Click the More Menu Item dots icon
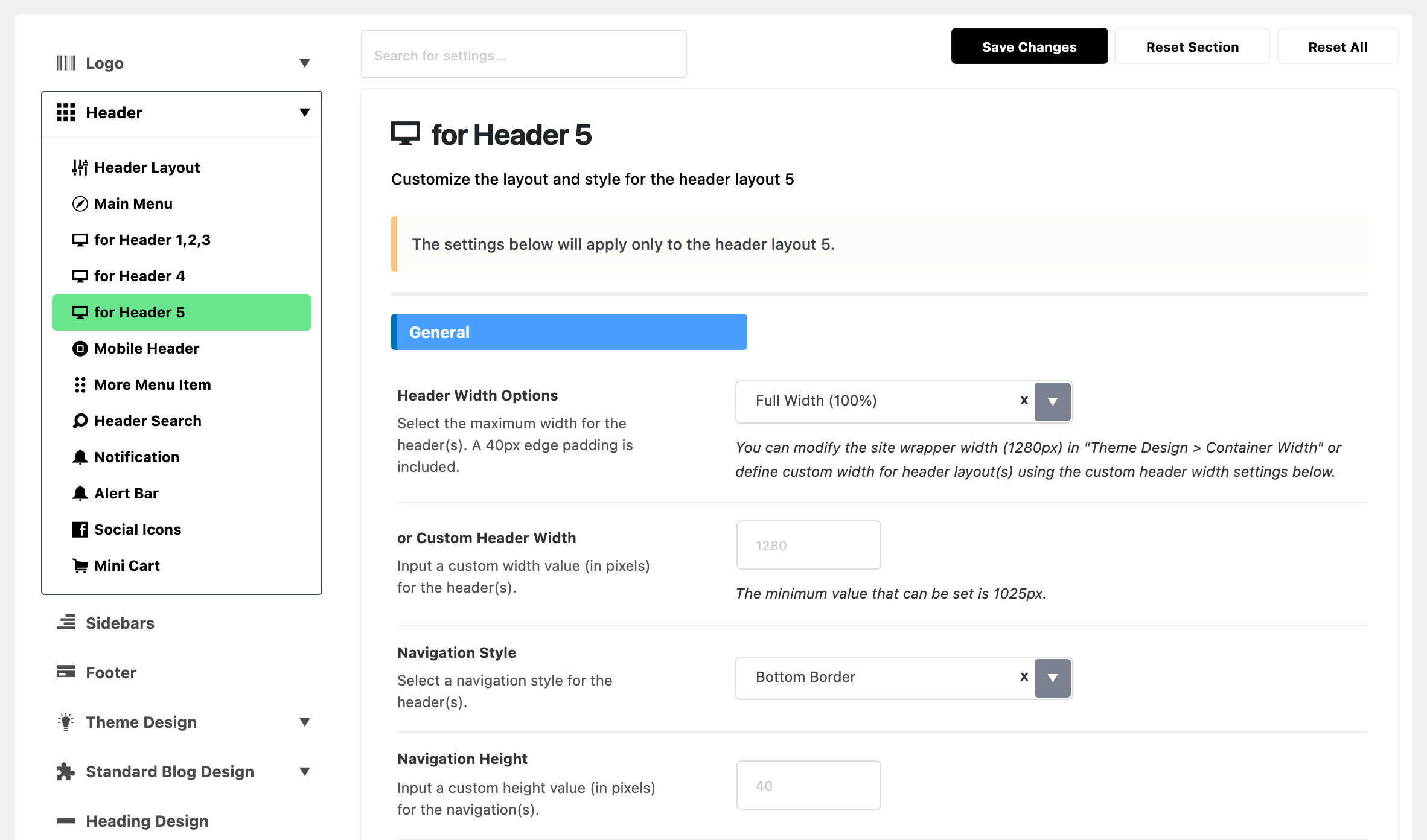1427x840 pixels. 80,385
